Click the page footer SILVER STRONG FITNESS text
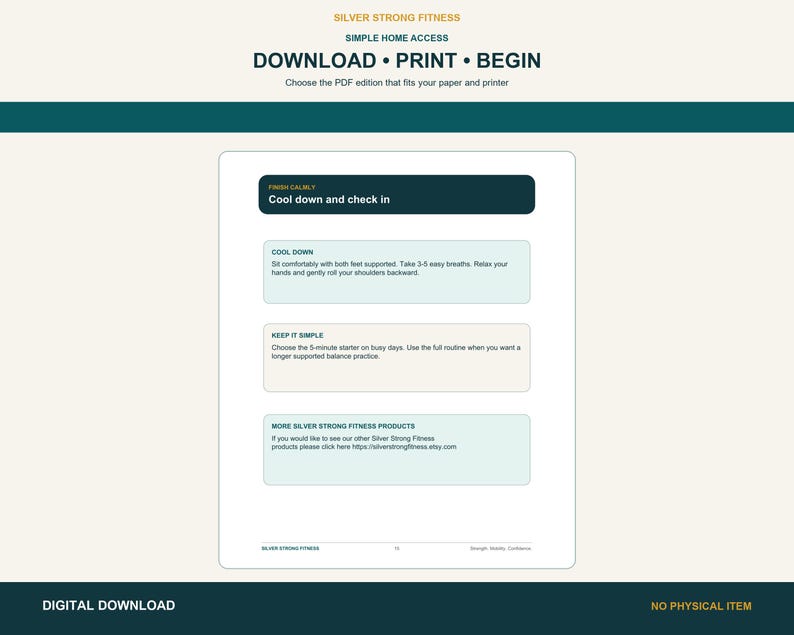Screen dimensions: 794x635 (x=290, y=548)
